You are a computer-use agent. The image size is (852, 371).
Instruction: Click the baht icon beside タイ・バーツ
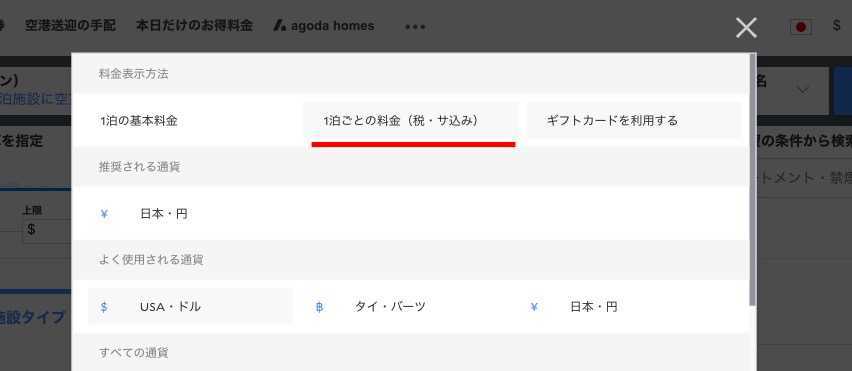coord(320,307)
